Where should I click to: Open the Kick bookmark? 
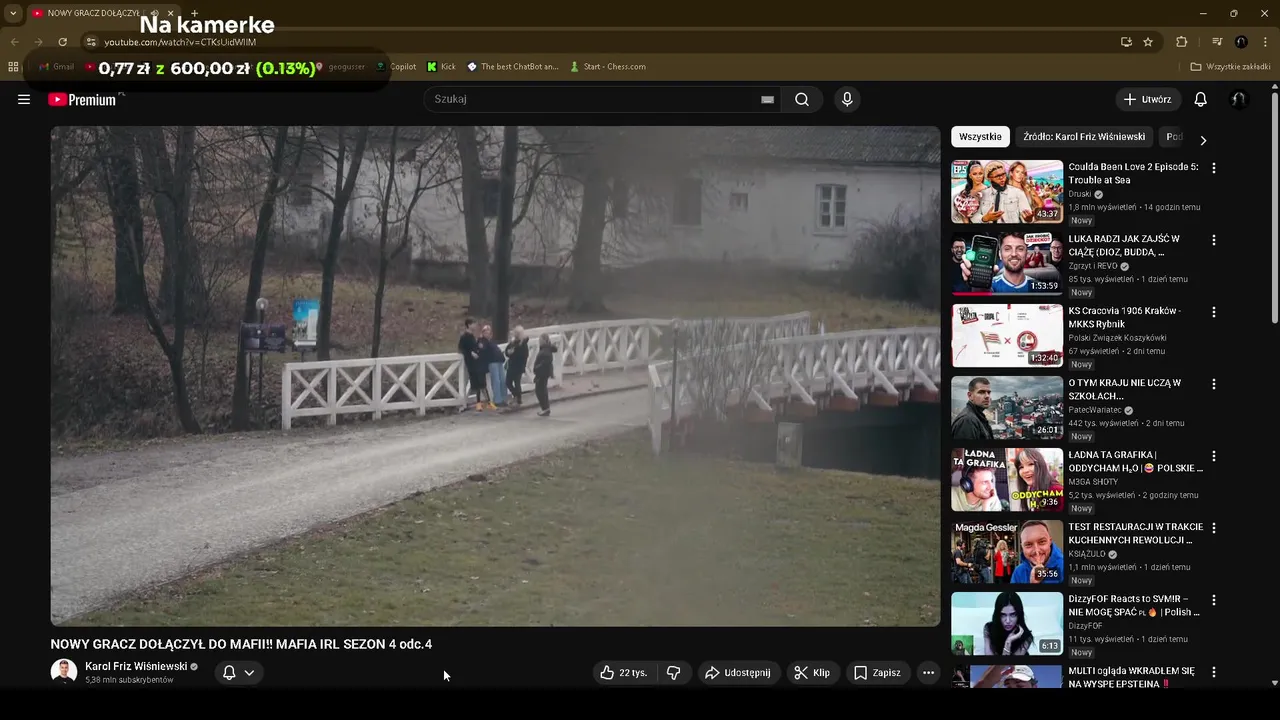click(x=441, y=67)
